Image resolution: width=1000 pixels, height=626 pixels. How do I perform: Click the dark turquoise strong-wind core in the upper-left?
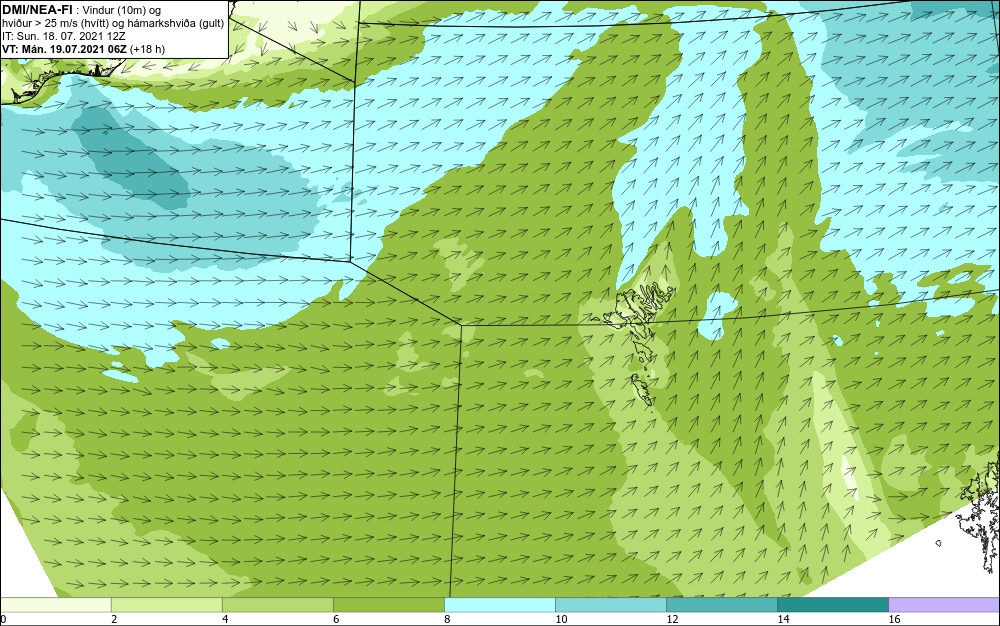131,156
